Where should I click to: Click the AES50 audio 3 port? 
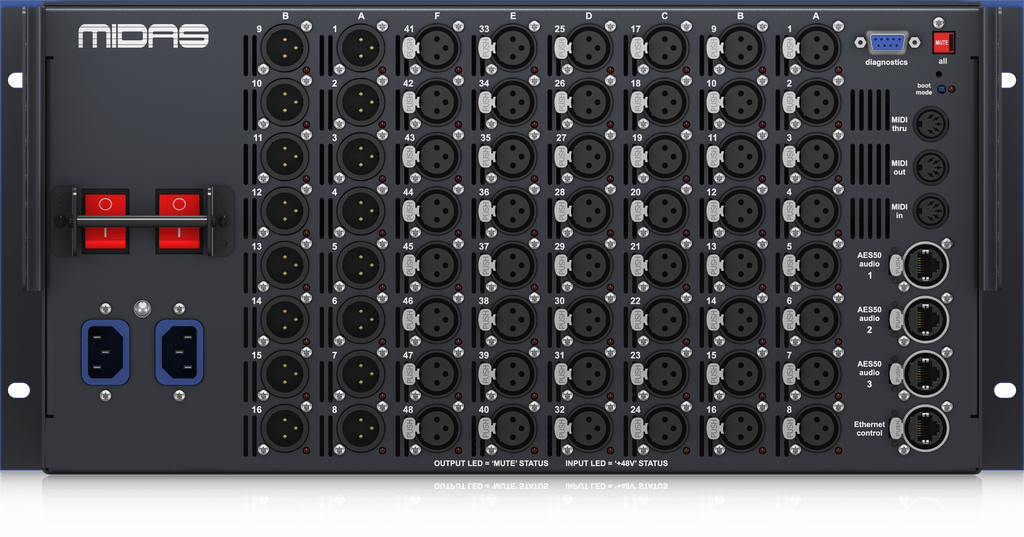pyautogui.click(x=926, y=371)
